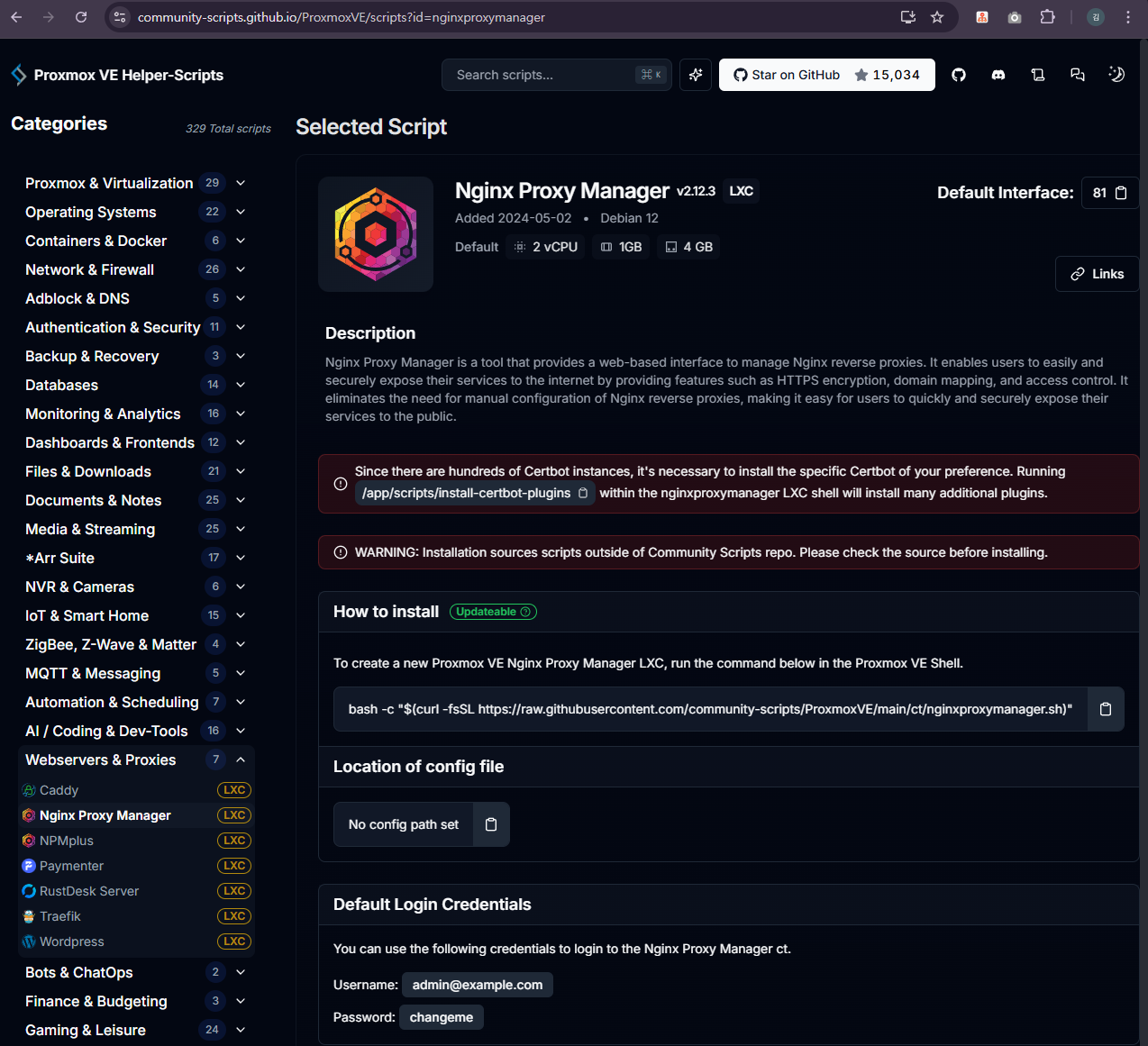The height and width of the screenshot is (1046, 1148).
Task: Open the Links button
Action: 1097,274
